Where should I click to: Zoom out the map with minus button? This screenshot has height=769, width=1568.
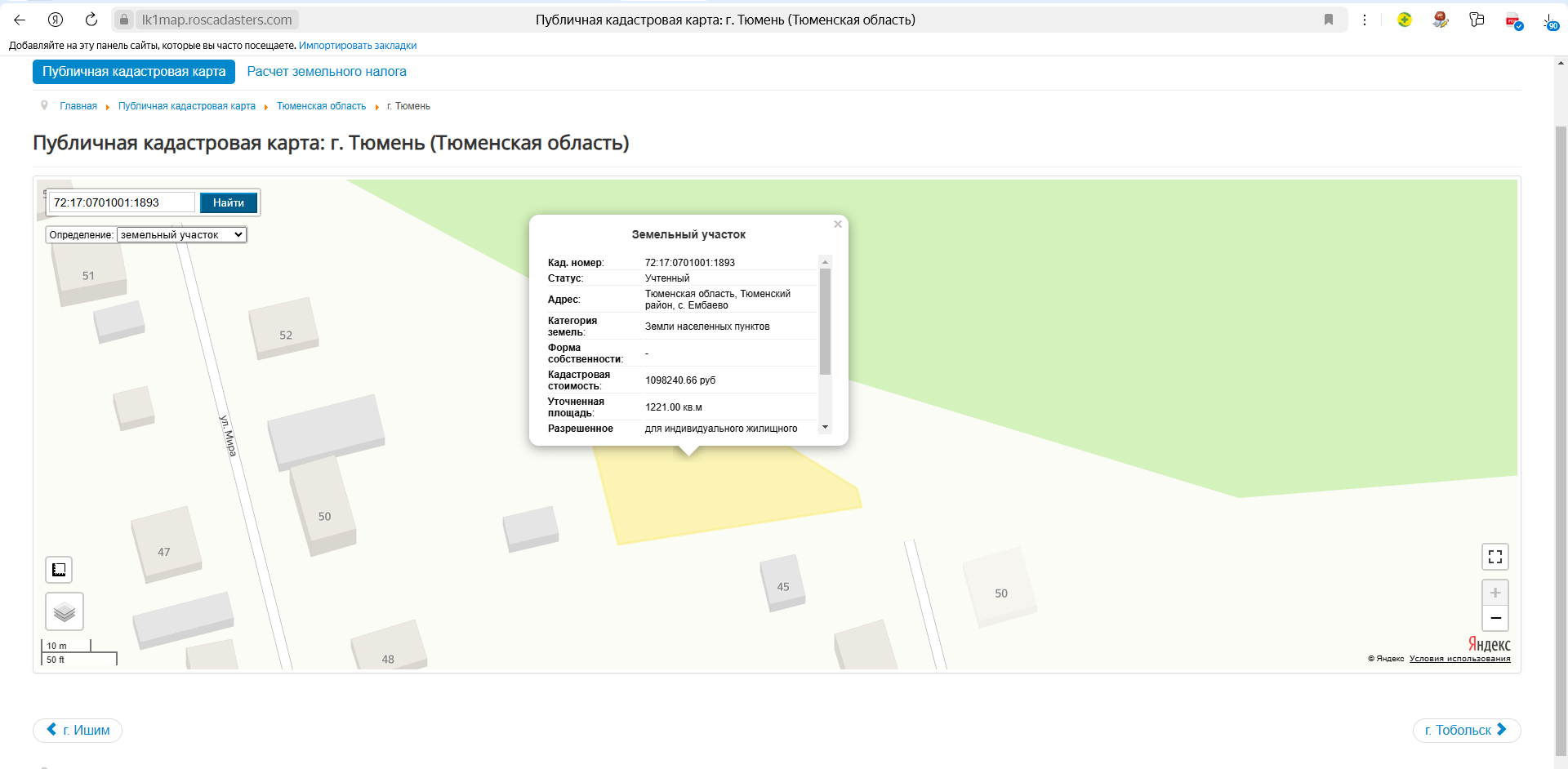click(x=1495, y=618)
